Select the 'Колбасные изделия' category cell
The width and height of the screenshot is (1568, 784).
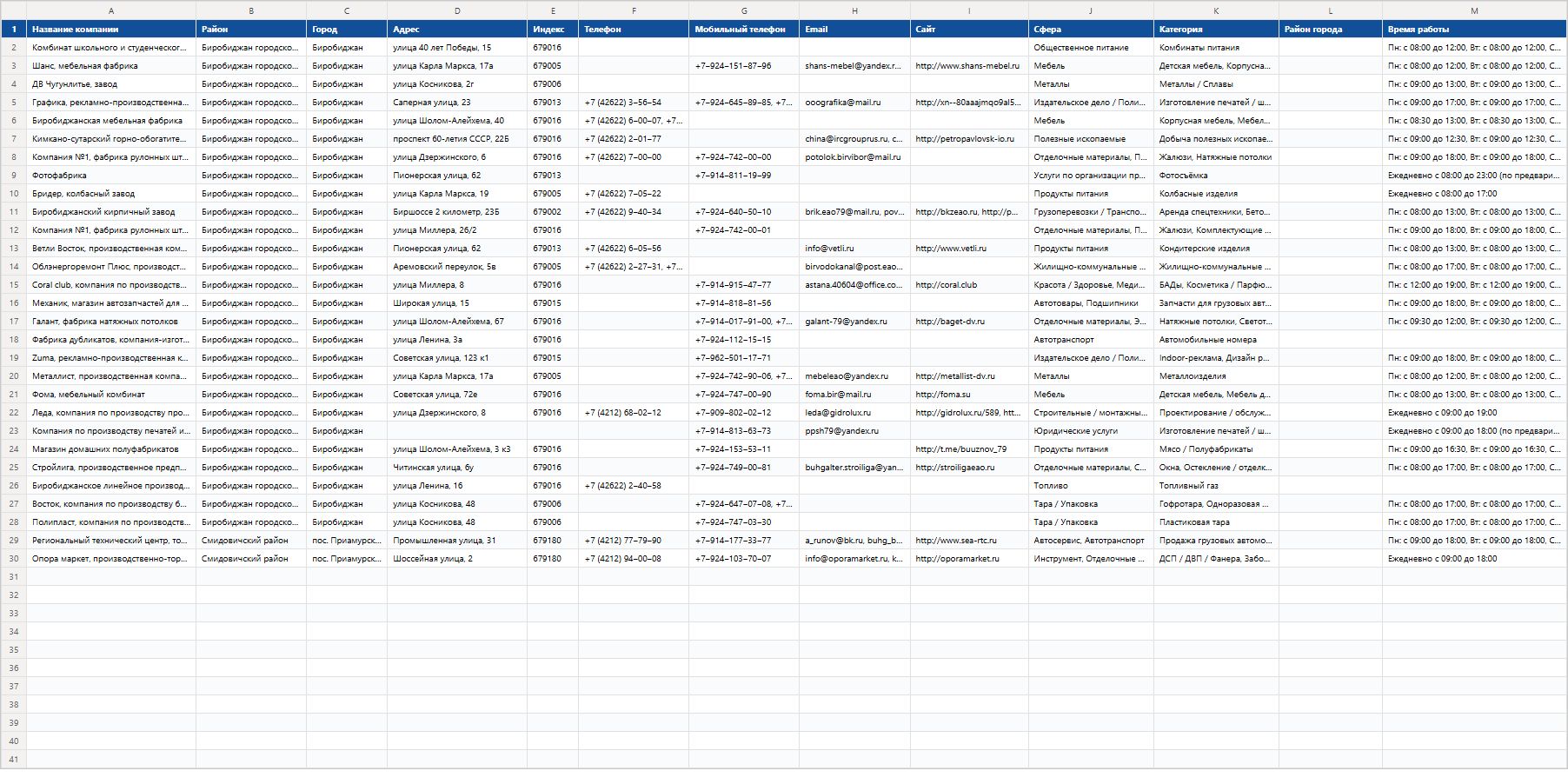[1216, 193]
